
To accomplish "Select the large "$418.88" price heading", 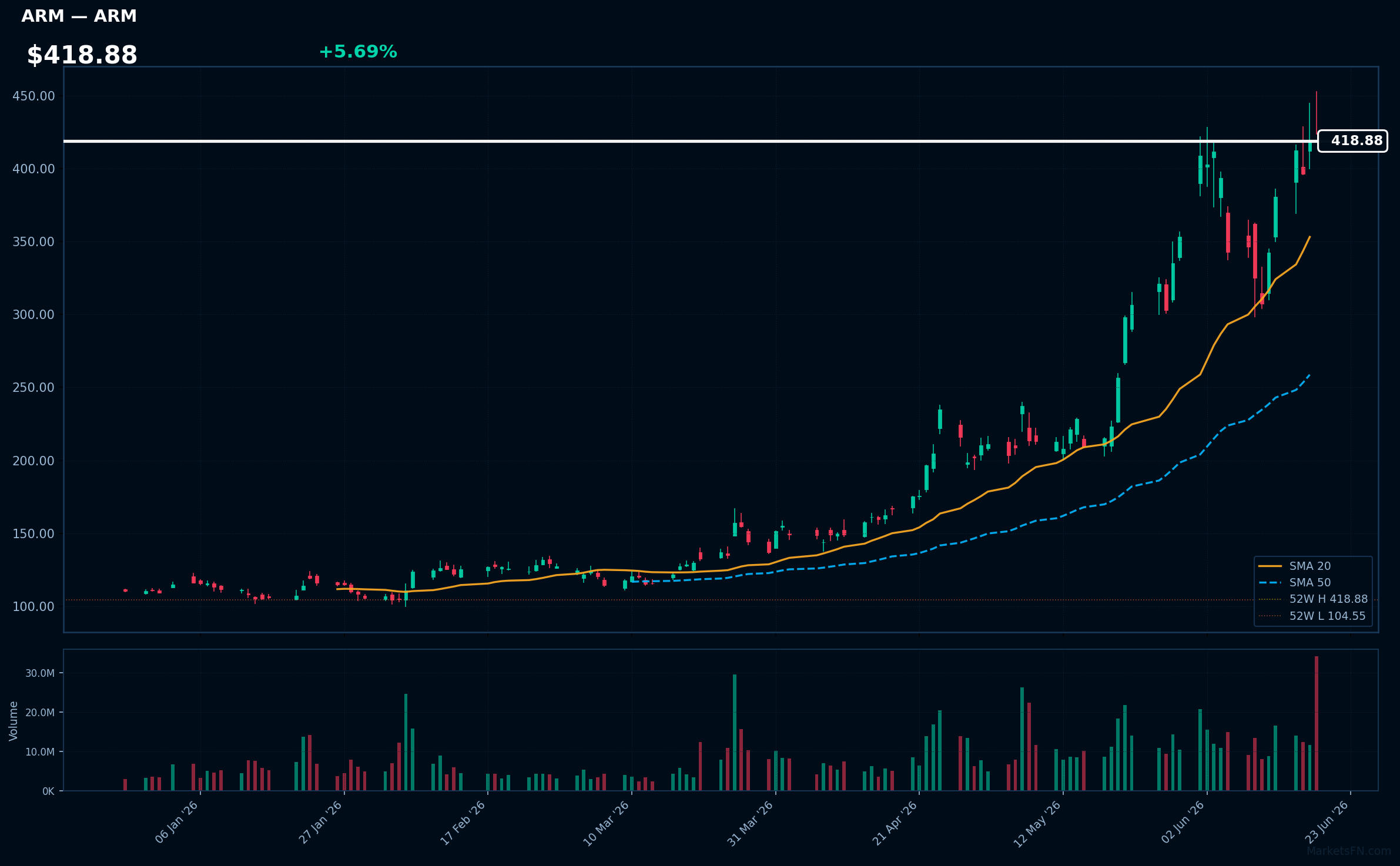I will (x=82, y=55).
